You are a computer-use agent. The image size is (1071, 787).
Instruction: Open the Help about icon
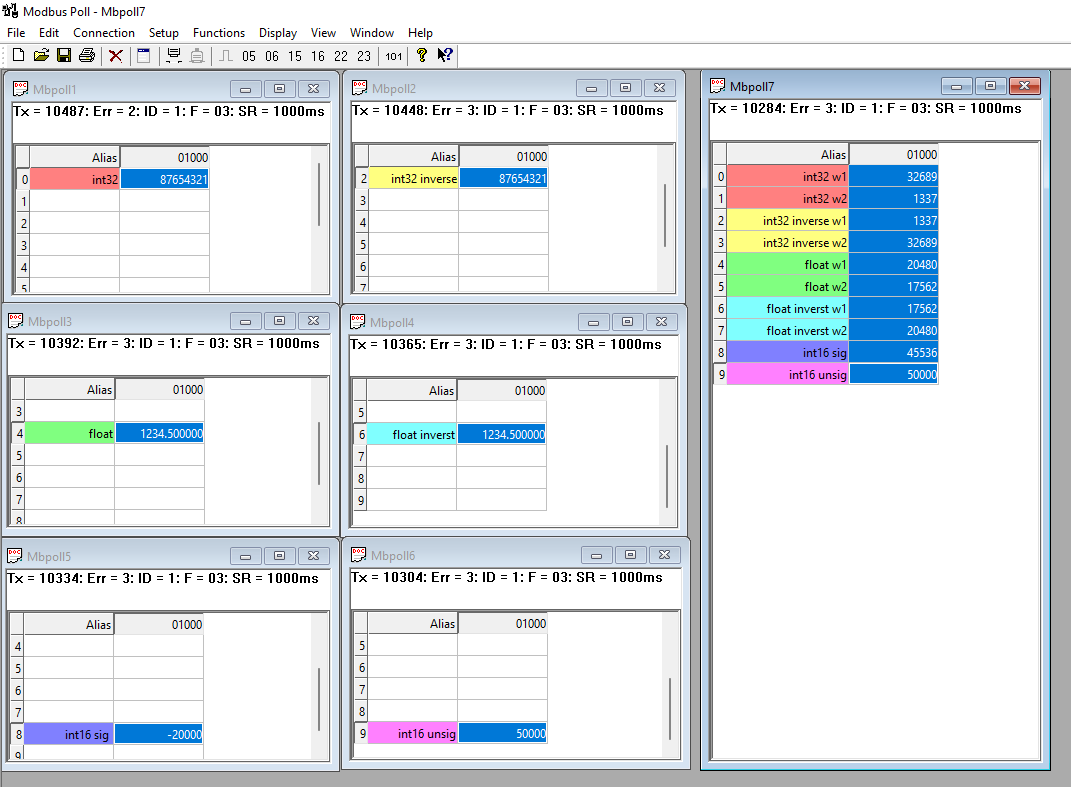[x=420, y=55]
